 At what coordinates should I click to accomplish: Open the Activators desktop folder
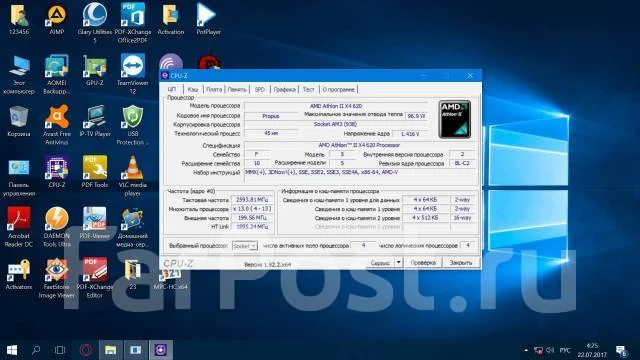(19, 274)
